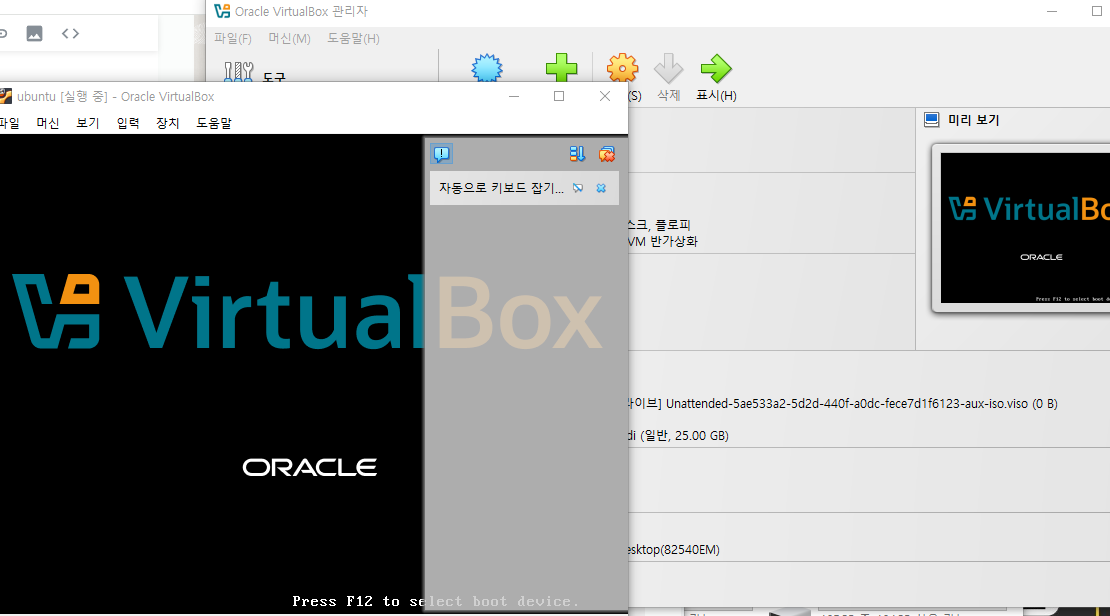Screen dimensions: 1110x616
Task: Open the 머신 menu in the ubuntu VM window
Action: (x=47, y=123)
